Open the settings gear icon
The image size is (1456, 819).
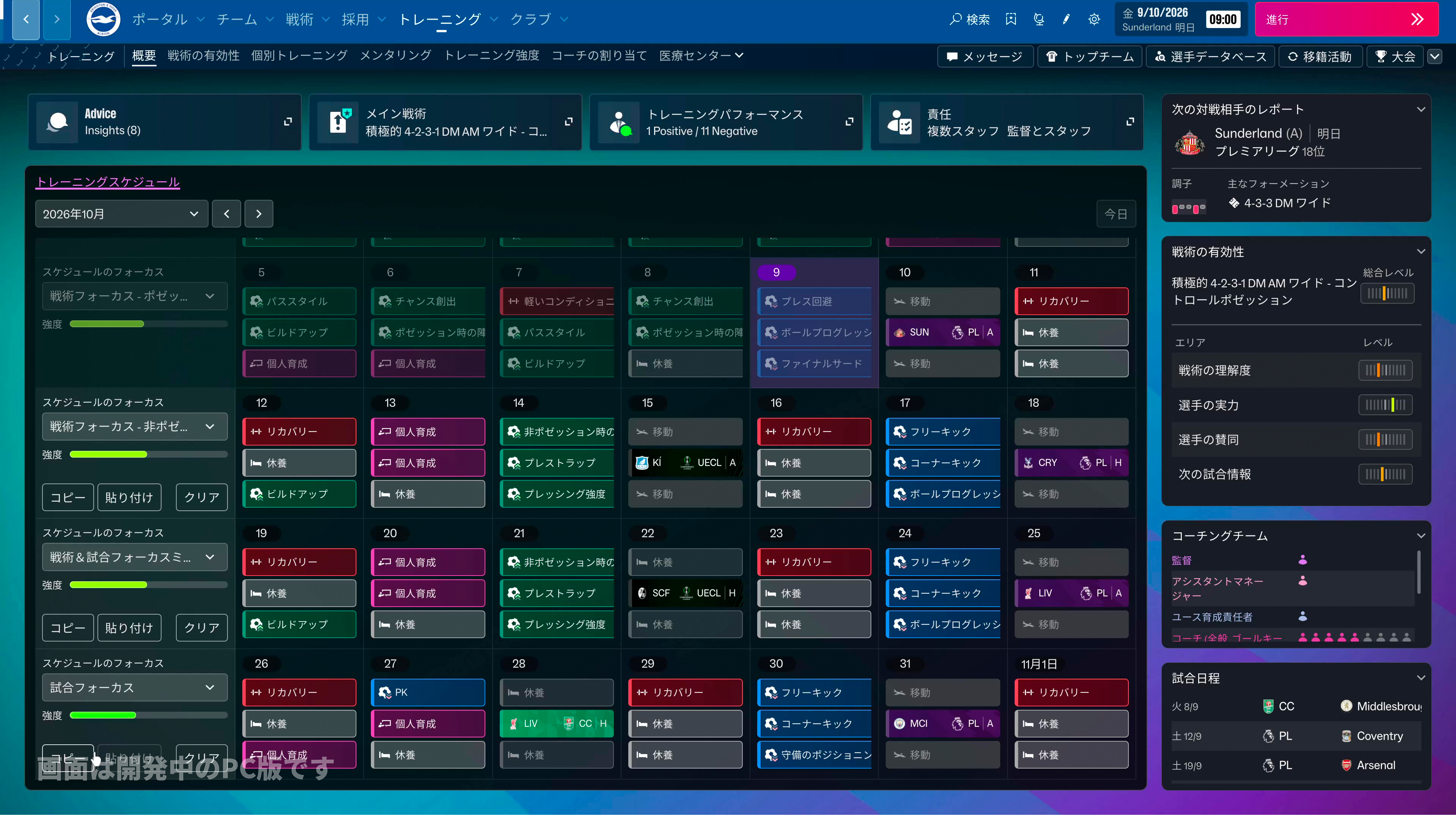(x=1094, y=19)
